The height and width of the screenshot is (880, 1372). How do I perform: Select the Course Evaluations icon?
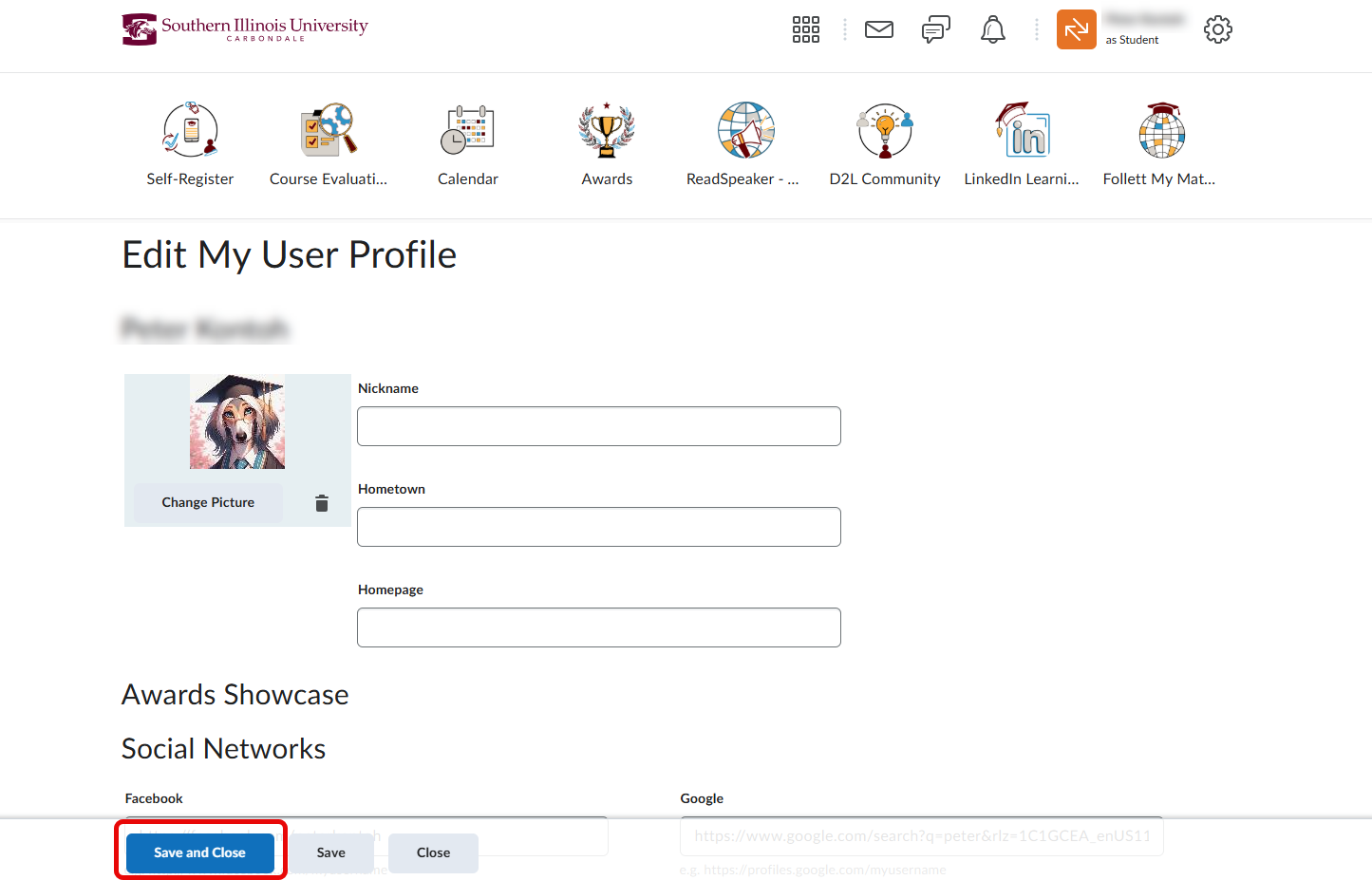pos(328,130)
